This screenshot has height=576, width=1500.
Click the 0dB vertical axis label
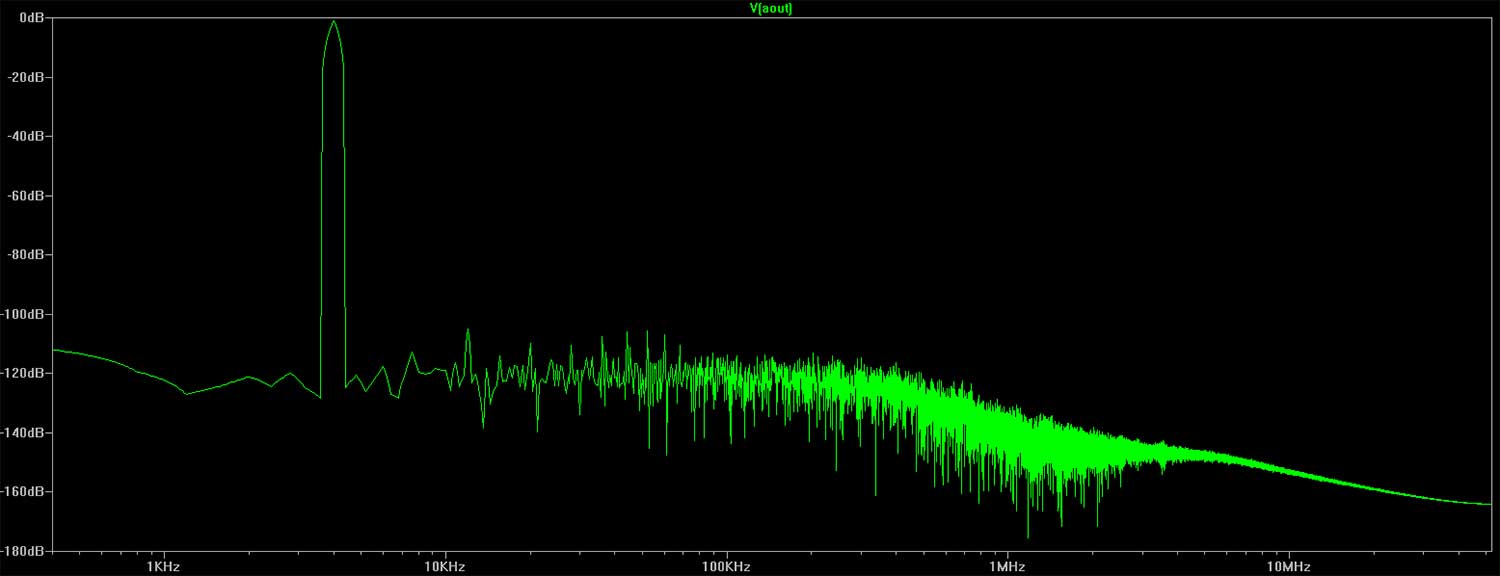click(31, 18)
